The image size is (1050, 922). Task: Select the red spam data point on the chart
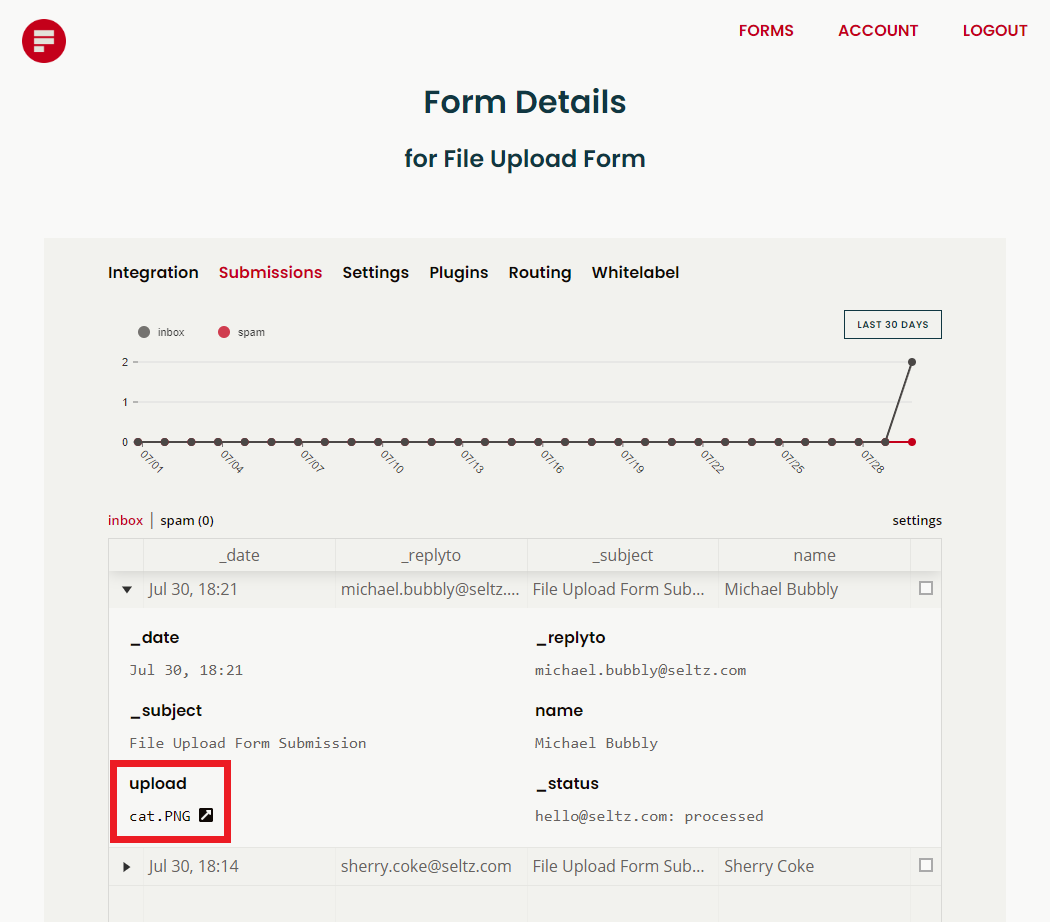[911, 440]
